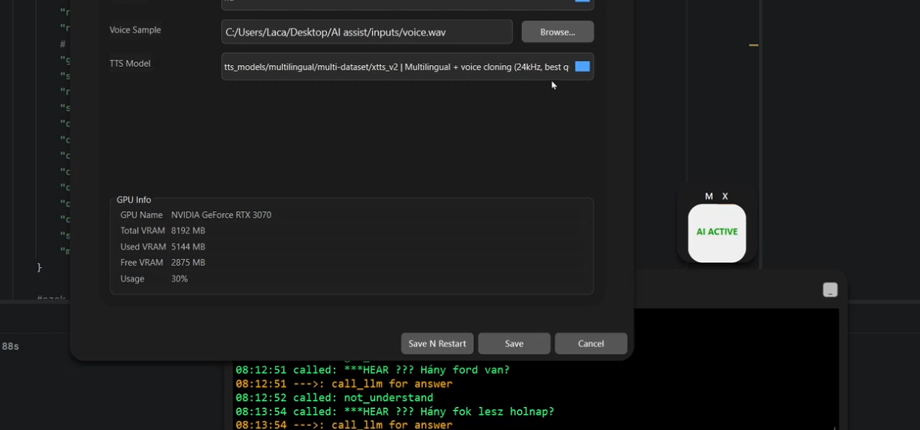Click the Free VRAM 2875 MB value
This screenshot has height=430, width=920.
pos(188,263)
